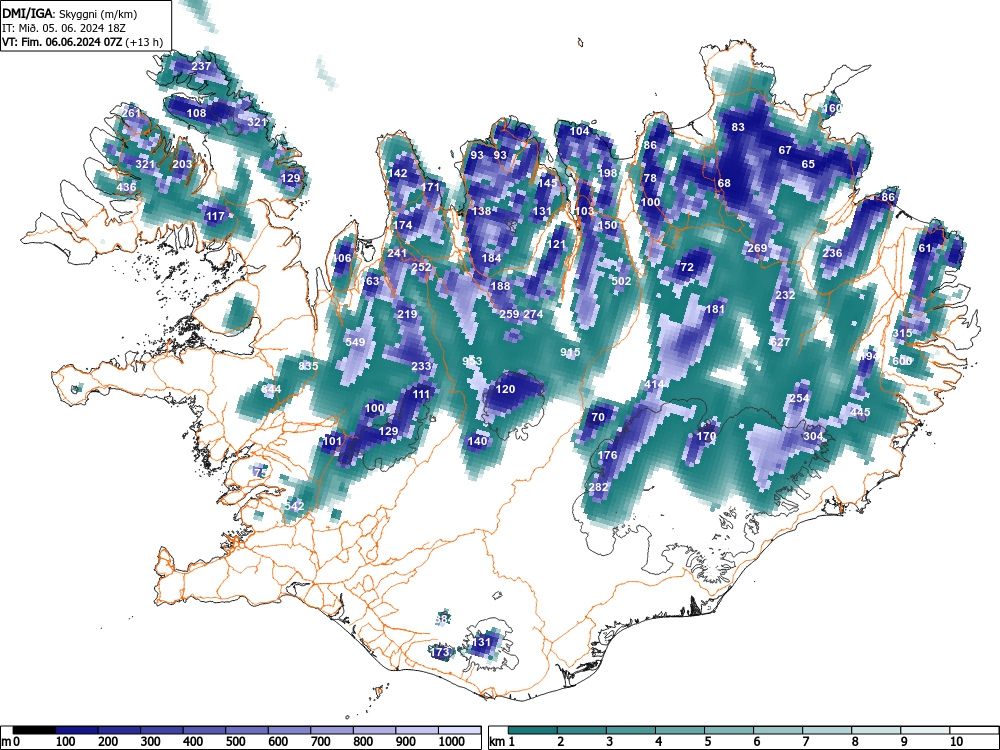1000x750 pixels.
Task: Click the visibility value '108'
Action: [x=196, y=114]
